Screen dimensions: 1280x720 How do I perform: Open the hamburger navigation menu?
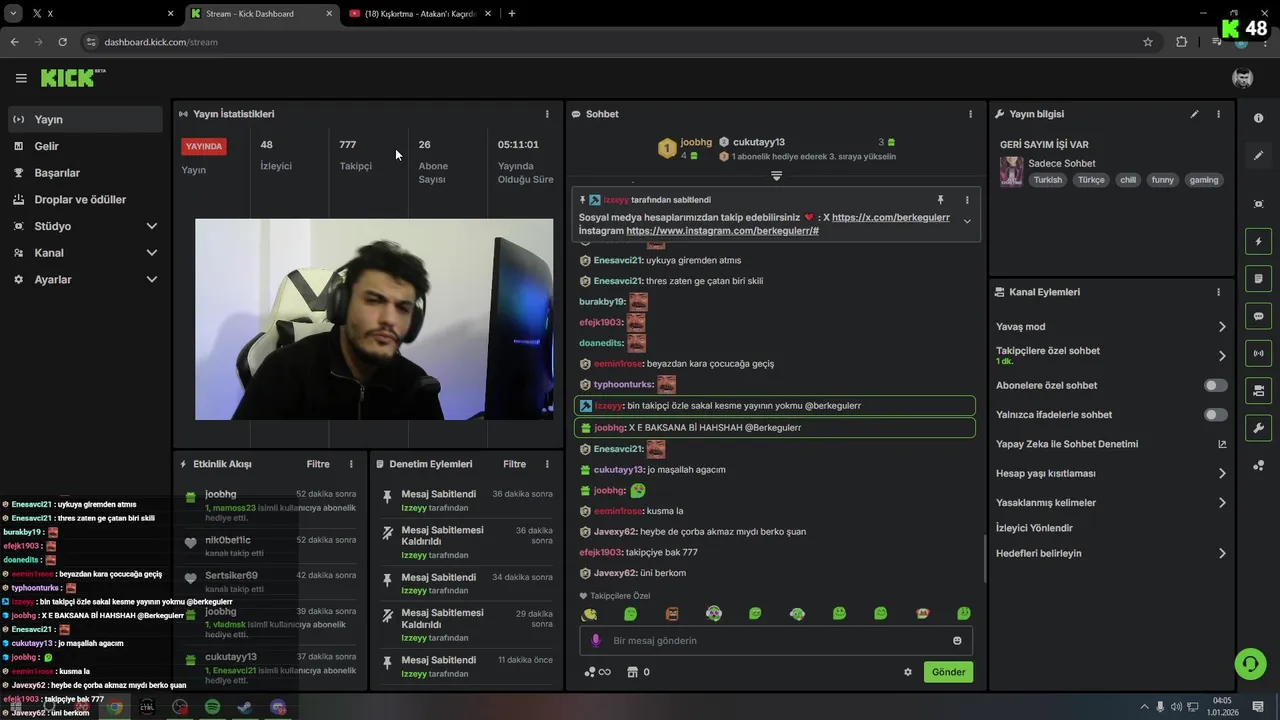pyautogui.click(x=21, y=78)
